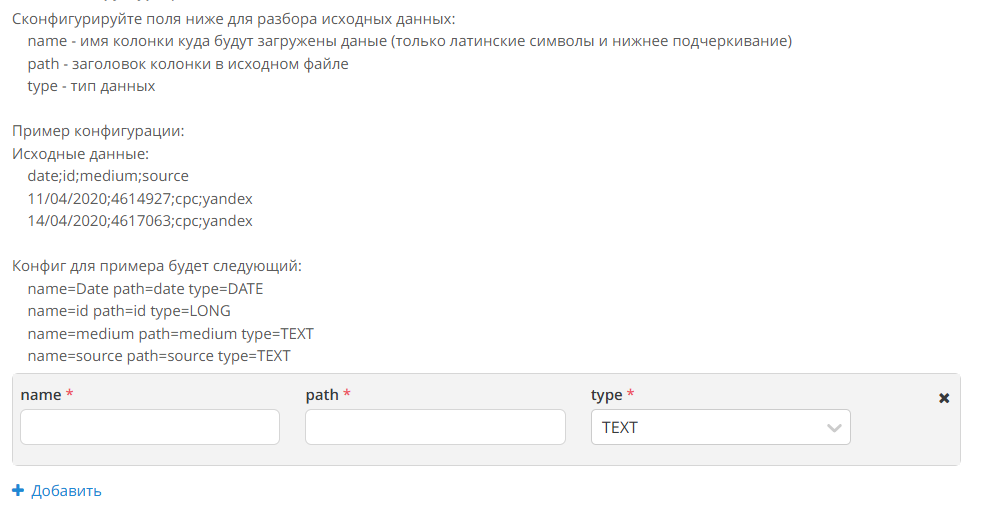Click the red asterisk next to type
The height and width of the screenshot is (516, 990).
tap(630, 393)
